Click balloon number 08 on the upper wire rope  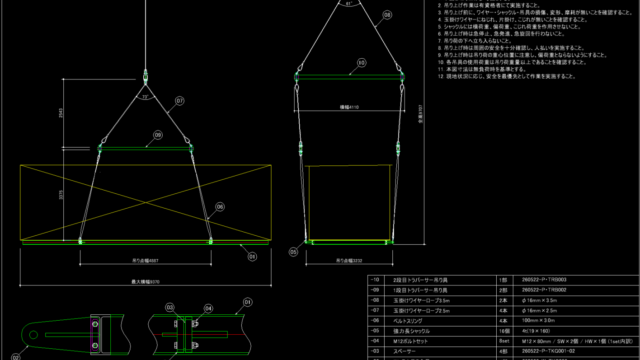(387, 15)
